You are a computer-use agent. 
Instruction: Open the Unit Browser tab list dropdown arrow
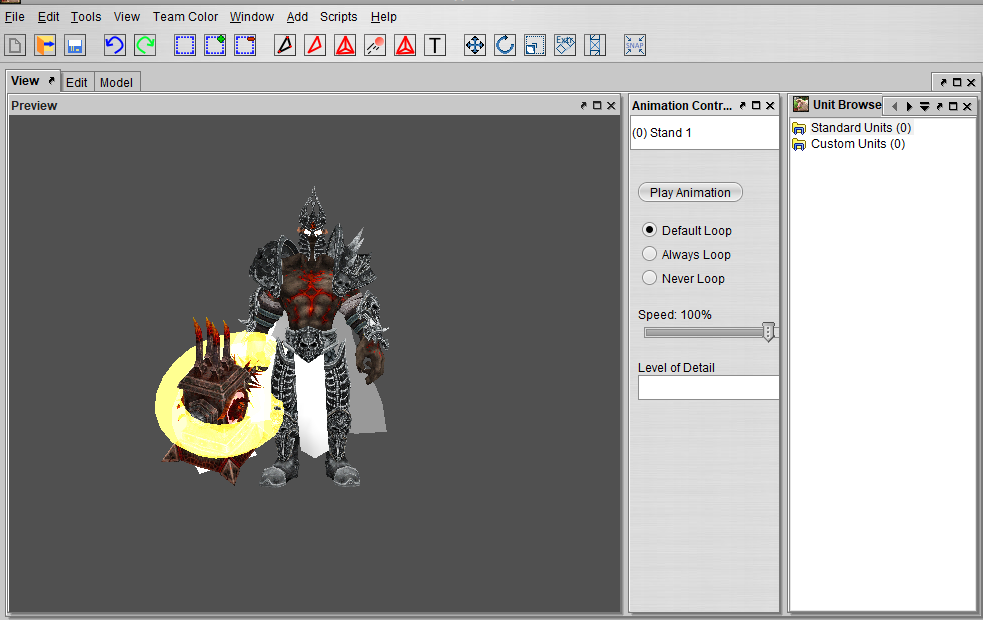point(924,107)
